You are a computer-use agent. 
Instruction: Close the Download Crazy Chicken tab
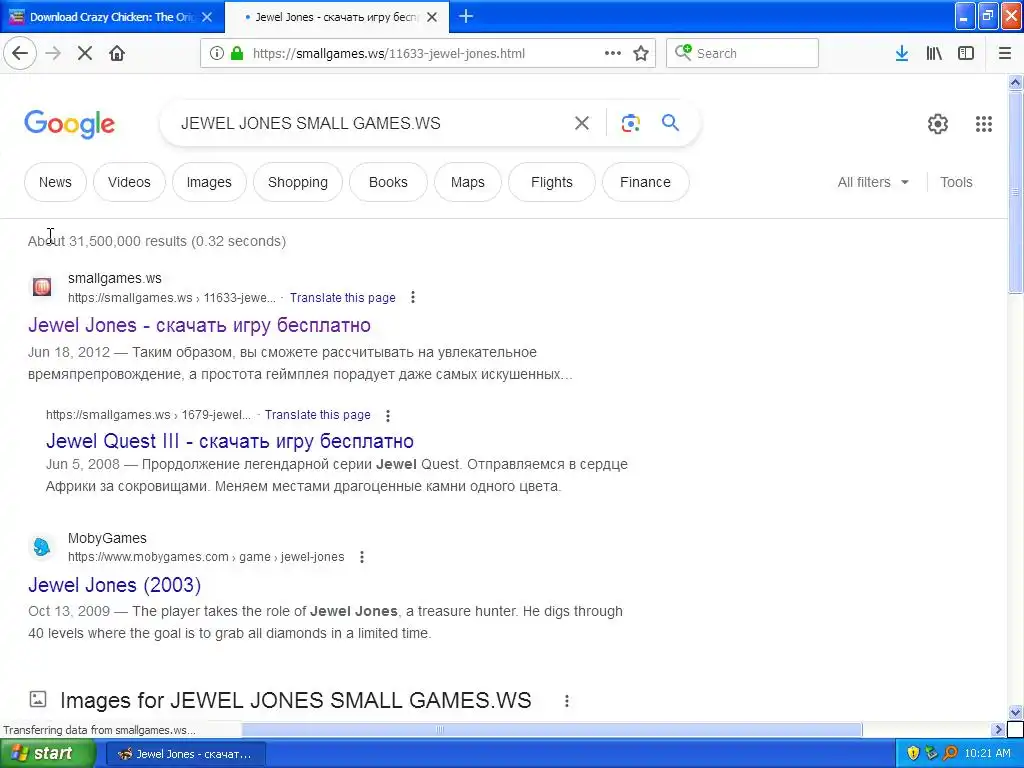207,17
